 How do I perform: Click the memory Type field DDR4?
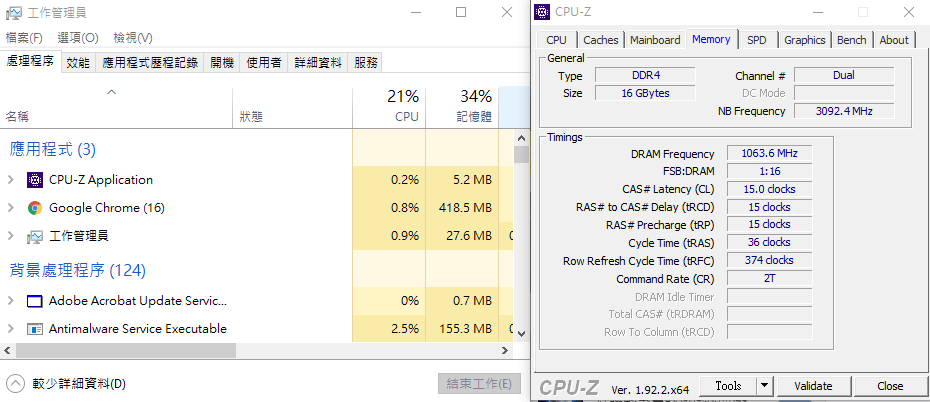point(645,75)
